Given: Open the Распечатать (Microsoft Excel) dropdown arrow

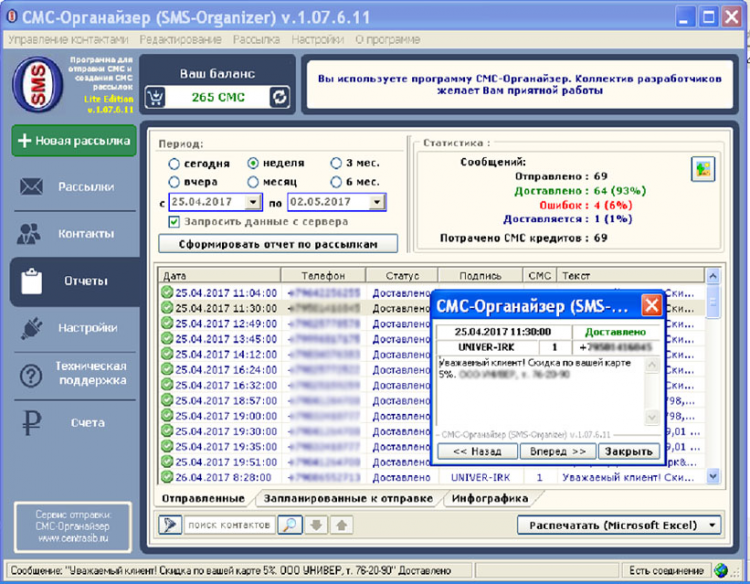Looking at the screenshot, I should 712,525.
